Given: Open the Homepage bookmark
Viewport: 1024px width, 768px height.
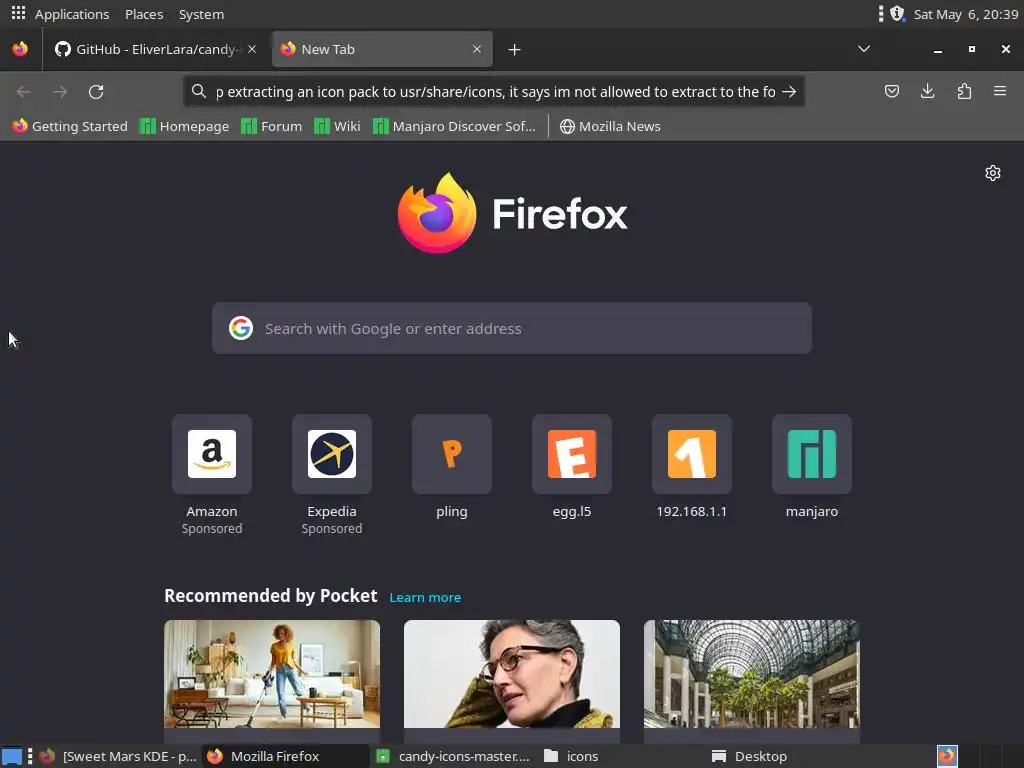Looking at the screenshot, I should point(185,126).
